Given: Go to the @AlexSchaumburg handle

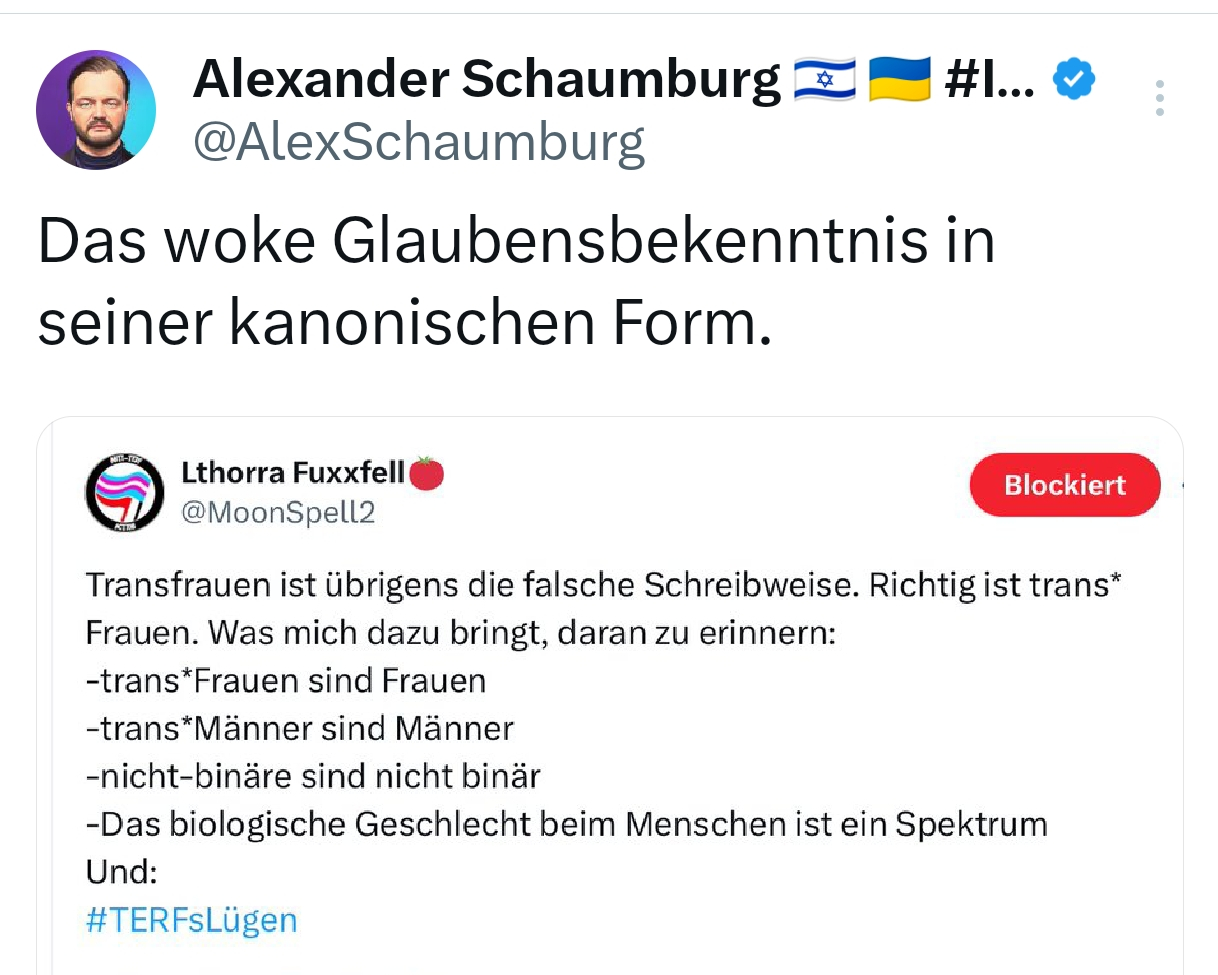Looking at the screenshot, I should pyautogui.click(x=418, y=143).
